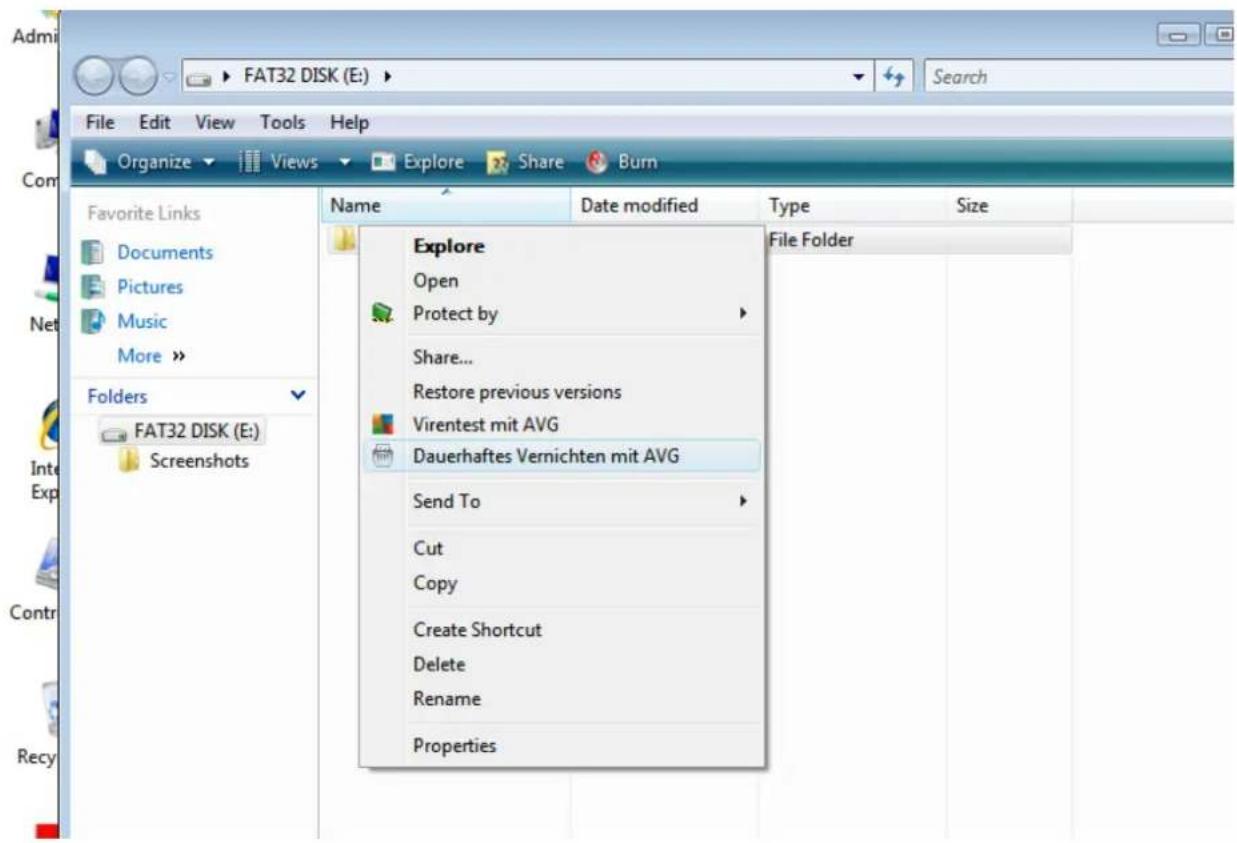The width and height of the screenshot is (1237, 843).
Task: Sort by the Type column header
Action: tap(852, 206)
